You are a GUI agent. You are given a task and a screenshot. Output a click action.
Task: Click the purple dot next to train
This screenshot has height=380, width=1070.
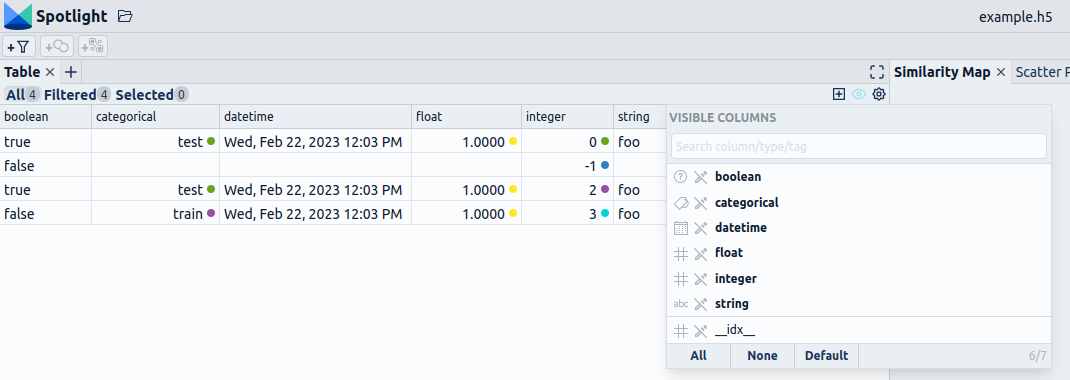(211, 214)
